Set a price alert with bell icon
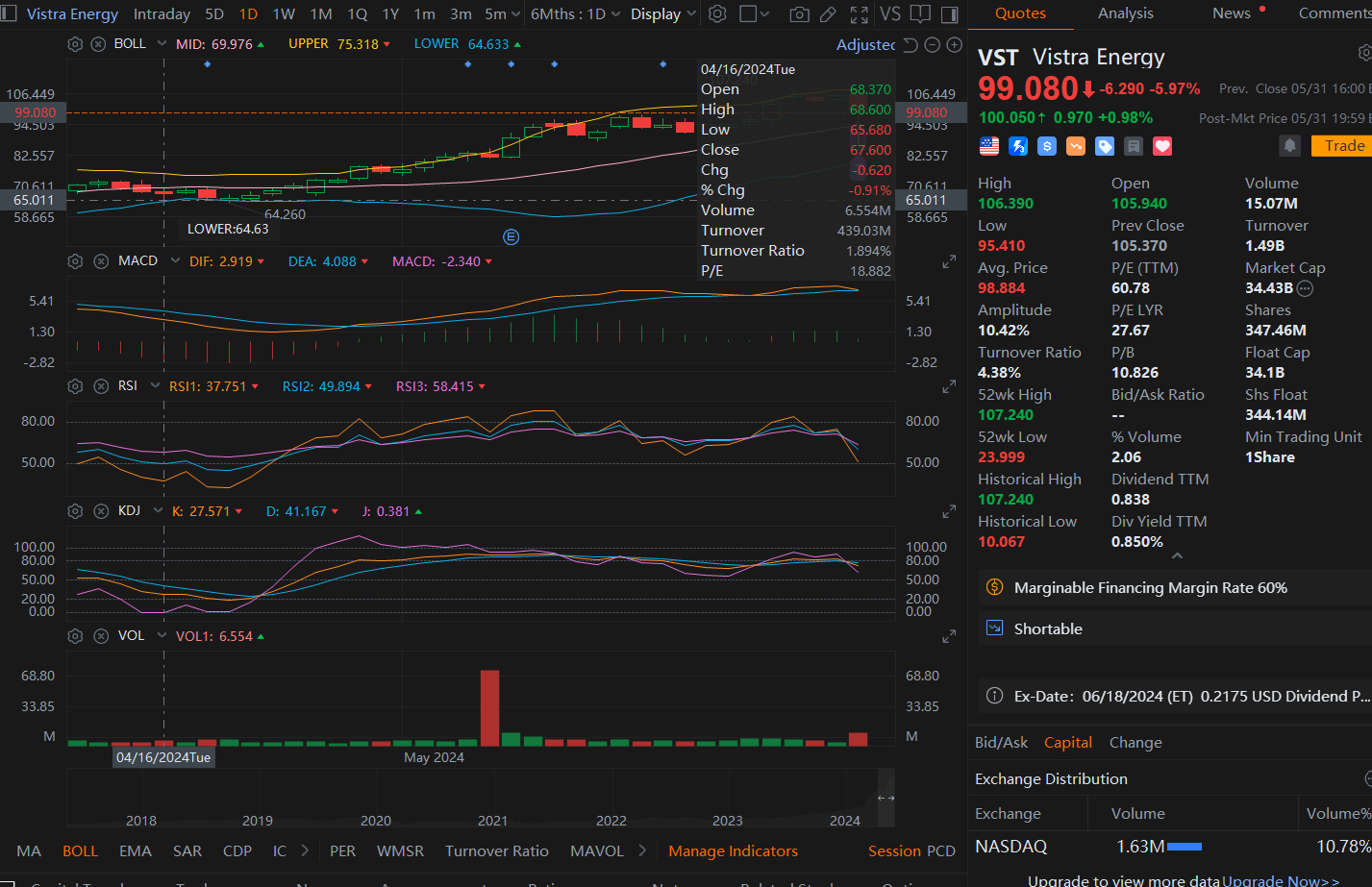The width and height of the screenshot is (1372, 887). pos(1290,145)
